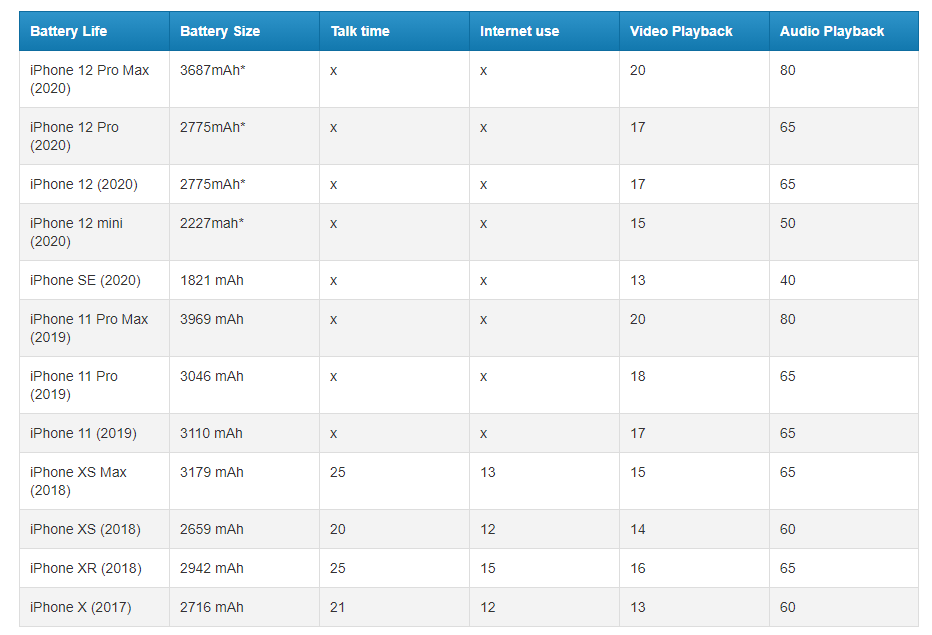Select the 3969 mAh battery size cell

[x=211, y=319]
